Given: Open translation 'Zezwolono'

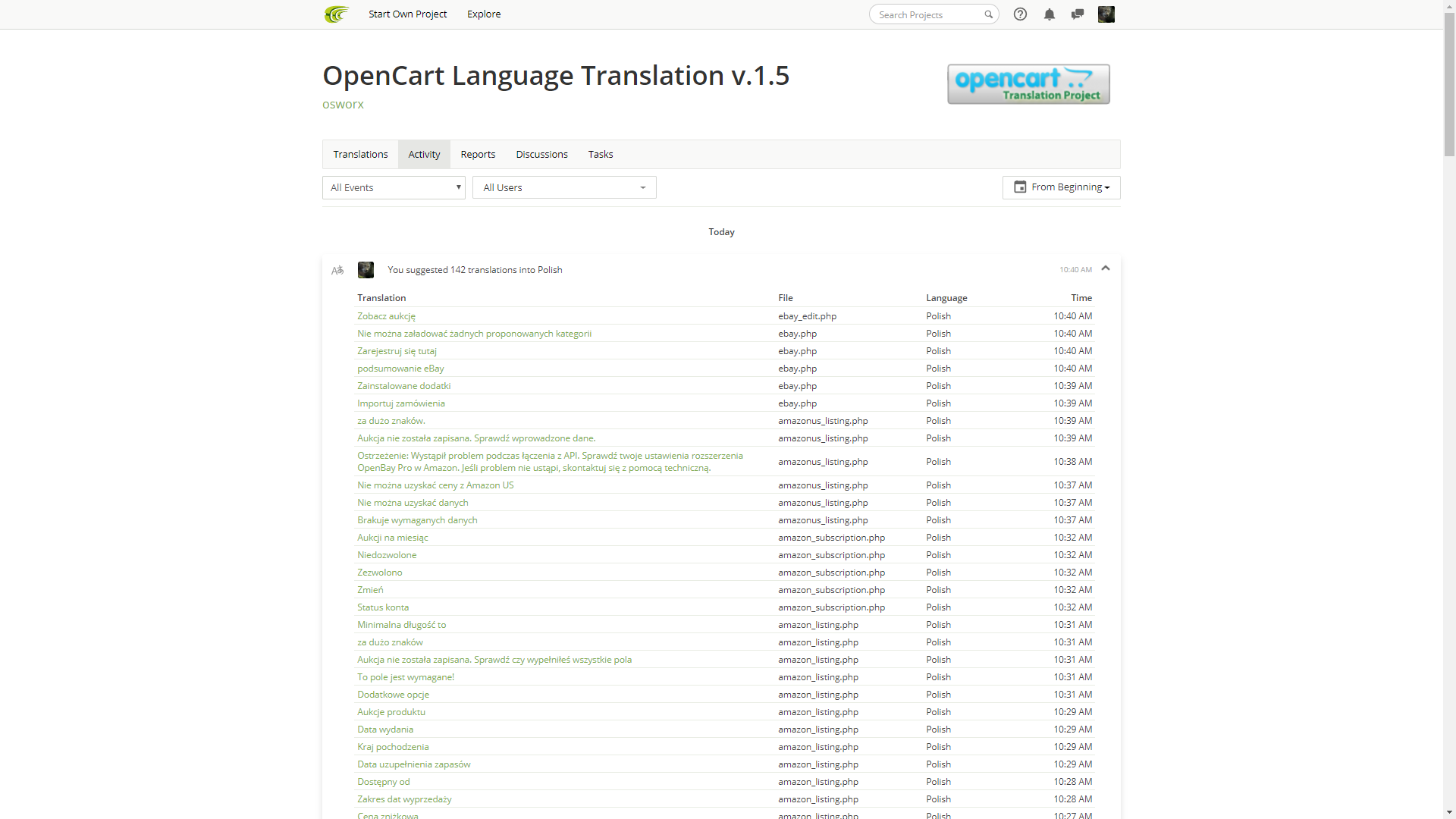Looking at the screenshot, I should coord(380,573).
